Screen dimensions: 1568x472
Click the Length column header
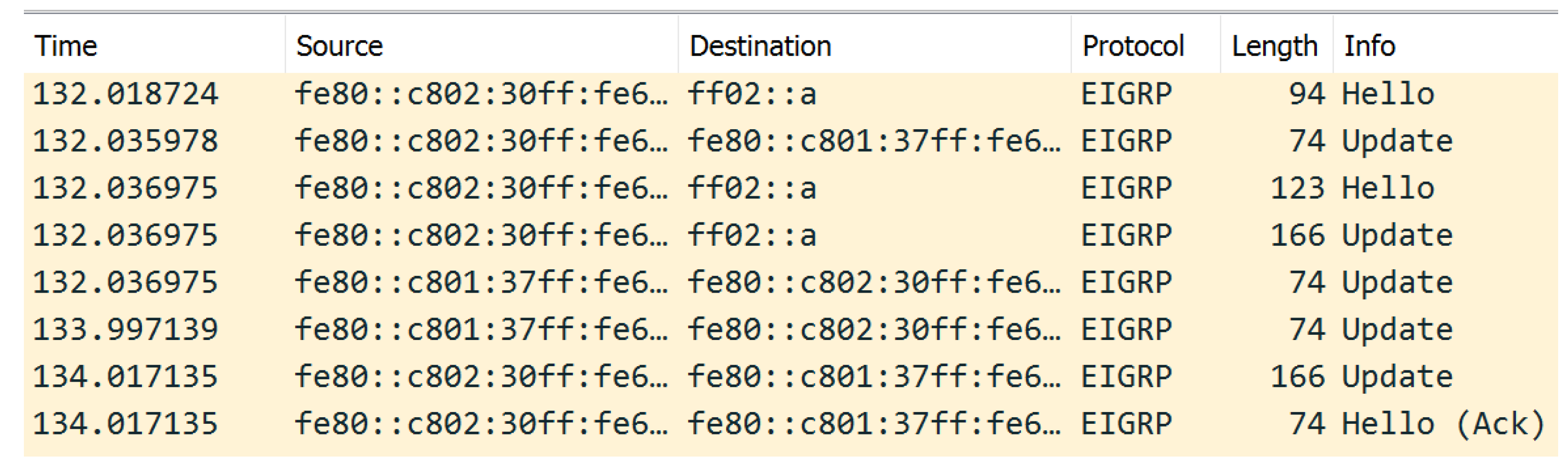pyautogui.click(x=1274, y=46)
